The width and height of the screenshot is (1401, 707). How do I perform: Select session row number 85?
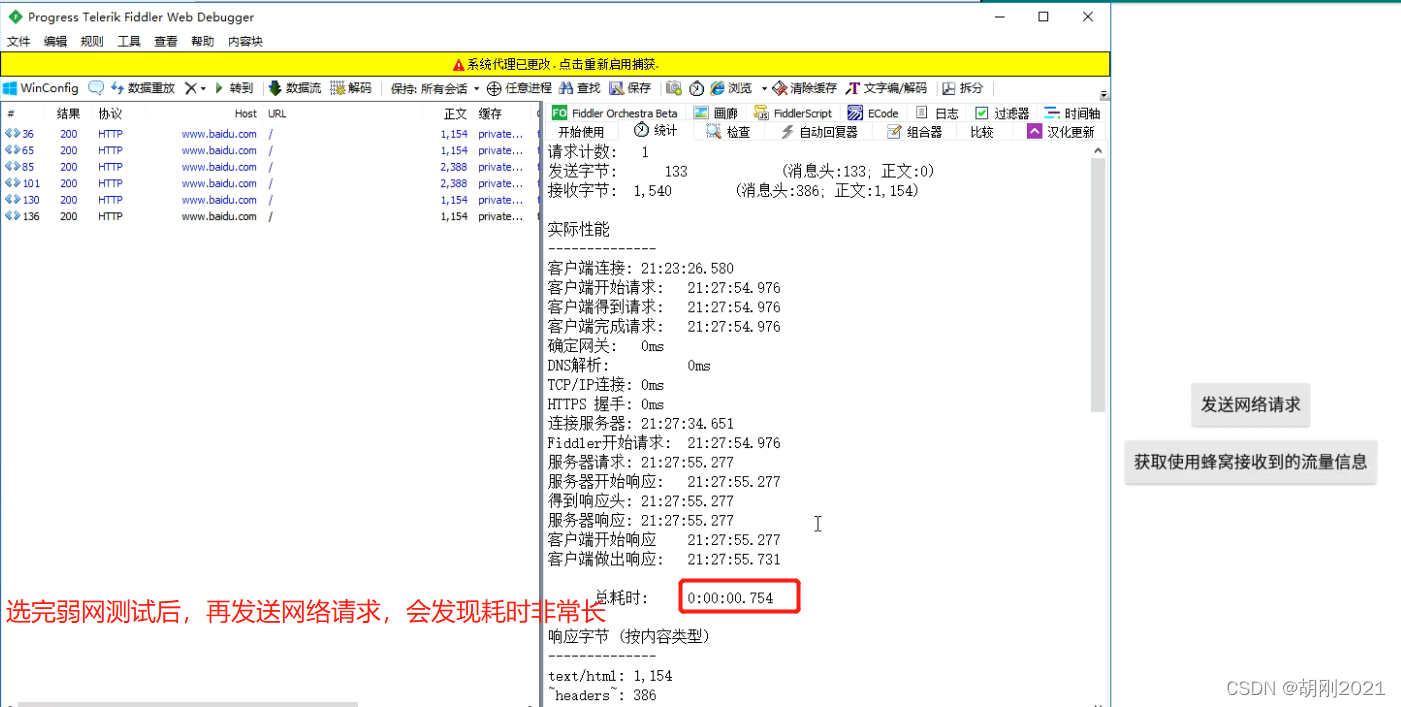point(270,167)
